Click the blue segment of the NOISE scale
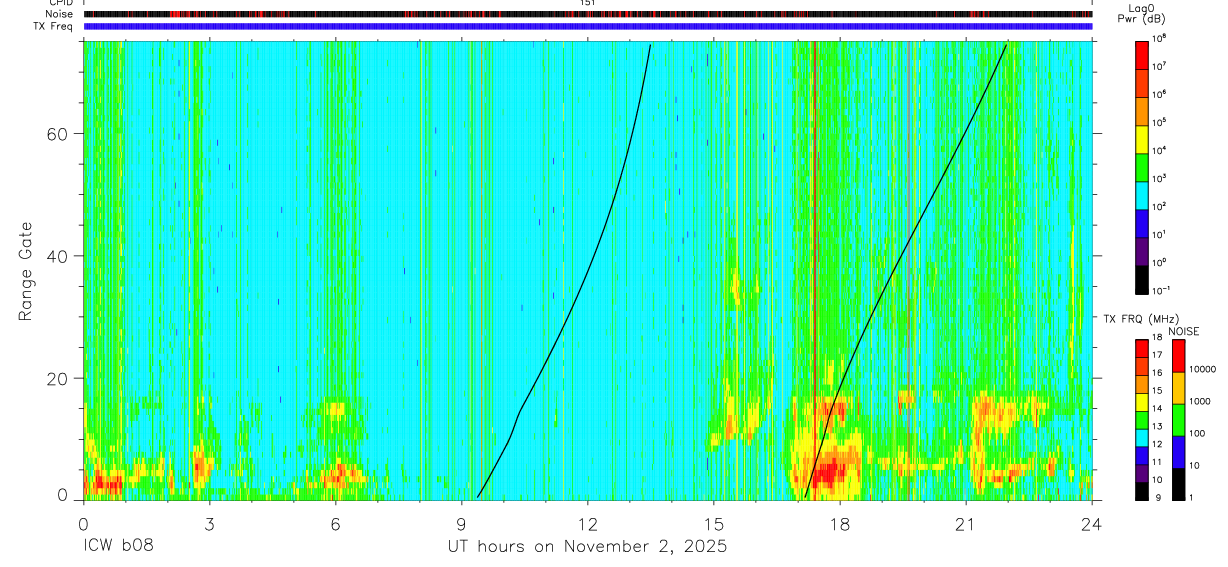Image resolution: width=1228 pixels, height=567 pixels. (1178, 451)
